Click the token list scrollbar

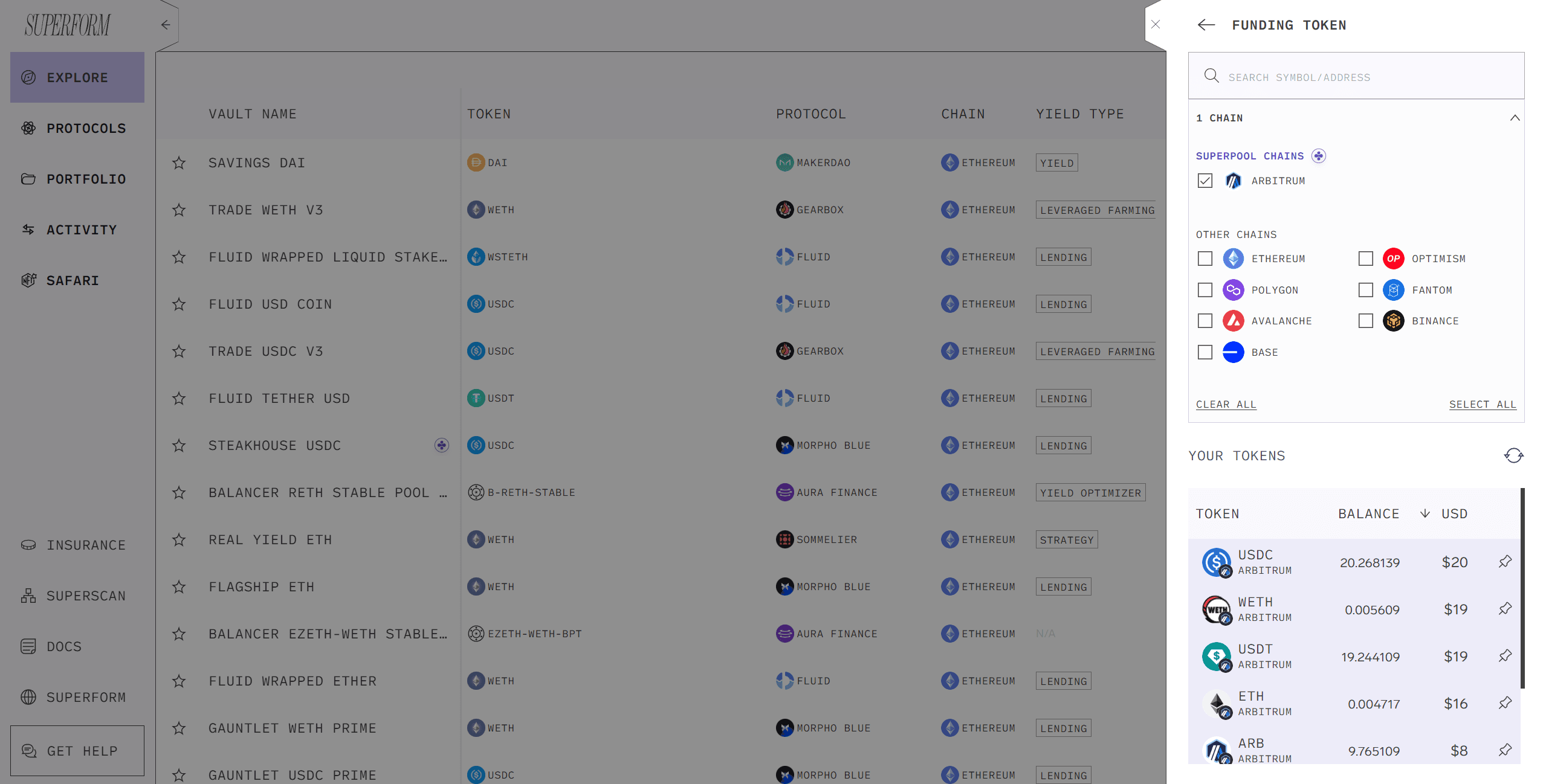pyautogui.click(x=1522, y=588)
